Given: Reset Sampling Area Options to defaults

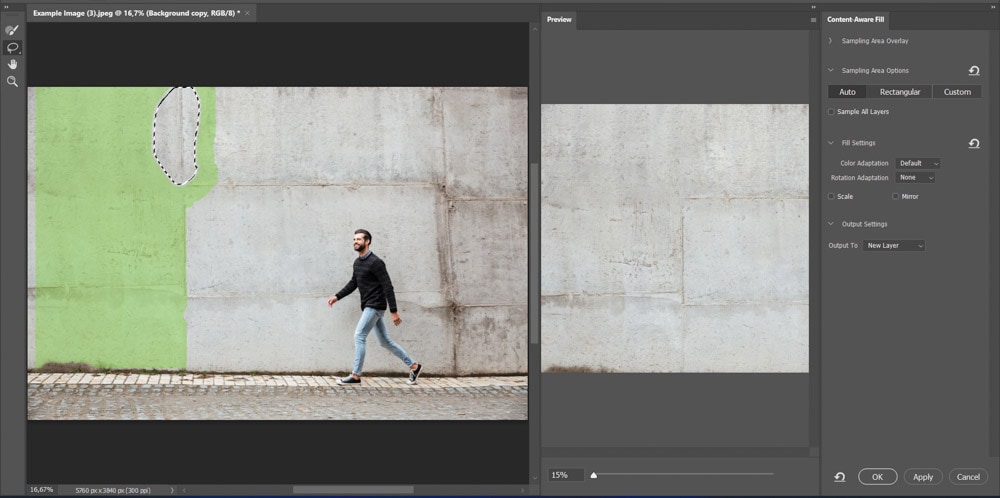Looking at the screenshot, I should 973,71.
